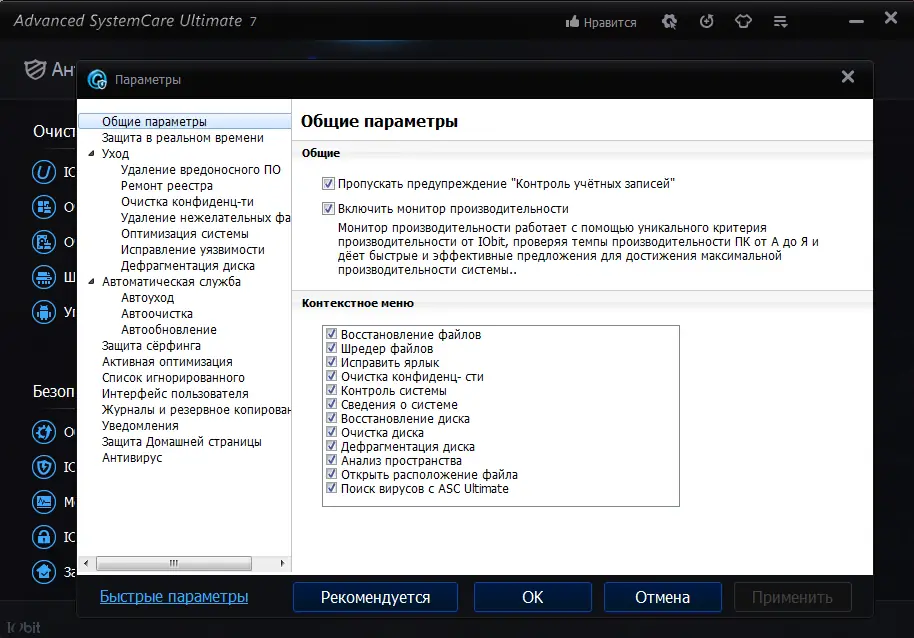Screen dimensions: 914x638
Task: Click the padlock icon in main window sidebar
Action: click(44, 537)
